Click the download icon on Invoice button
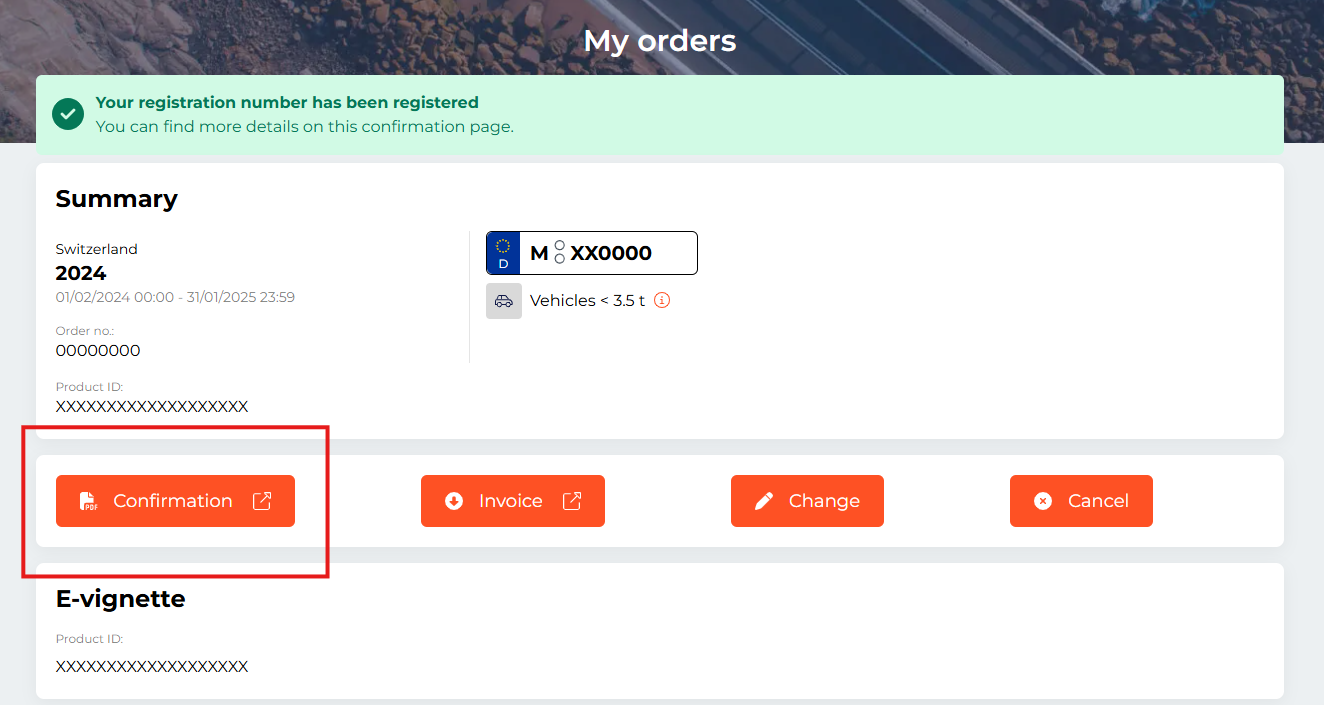The height and width of the screenshot is (705, 1324). [x=454, y=501]
